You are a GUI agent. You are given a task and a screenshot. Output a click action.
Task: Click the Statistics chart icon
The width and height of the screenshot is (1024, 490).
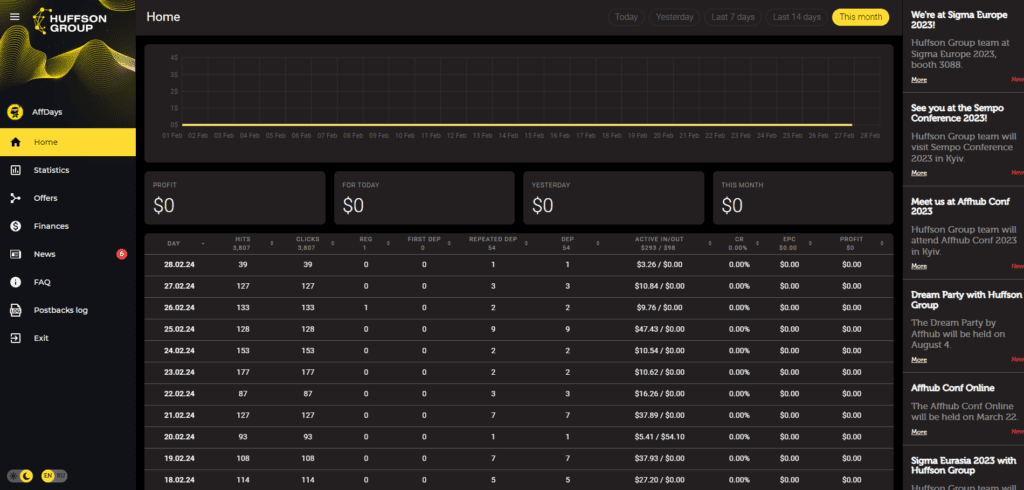(x=16, y=170)
